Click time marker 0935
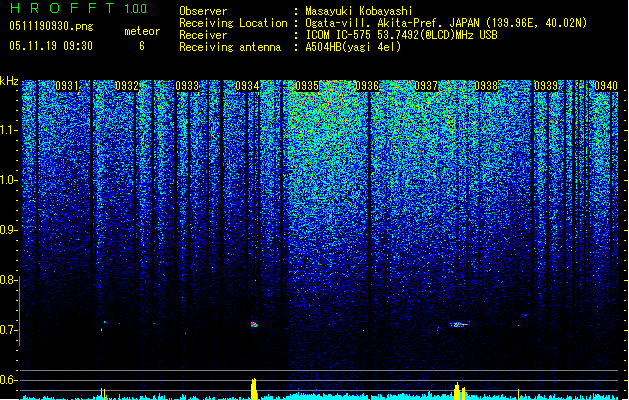Viewport: 629px width, 400px height. click(307, 86)
